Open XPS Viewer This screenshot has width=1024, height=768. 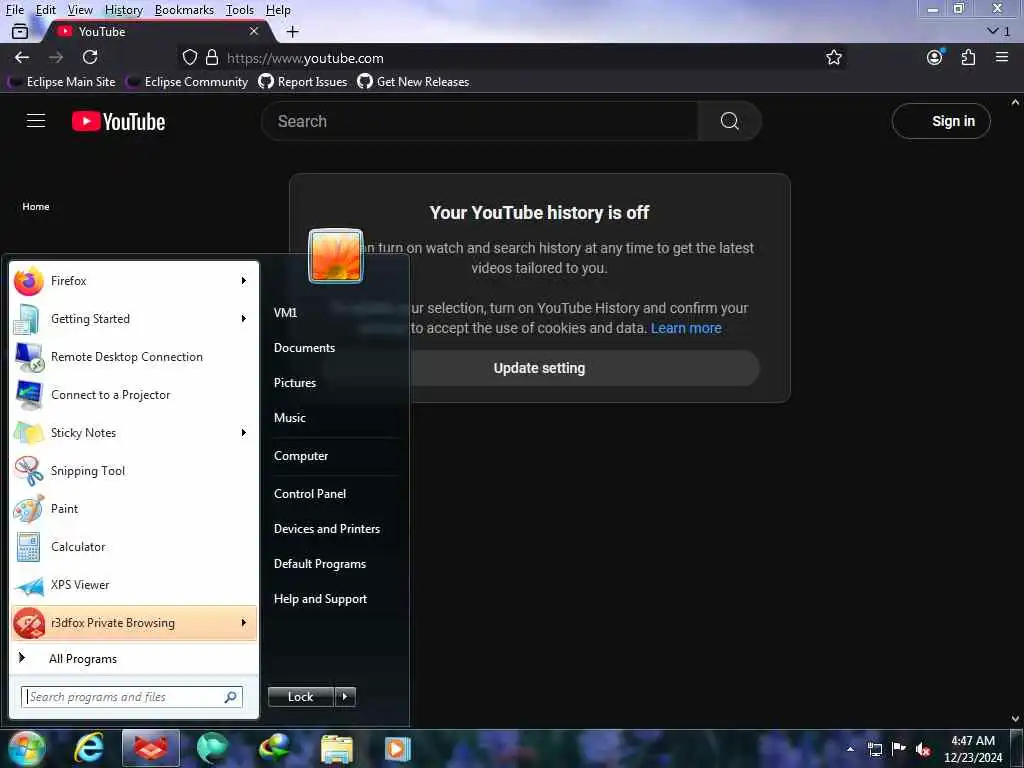[x=134, y=584]
